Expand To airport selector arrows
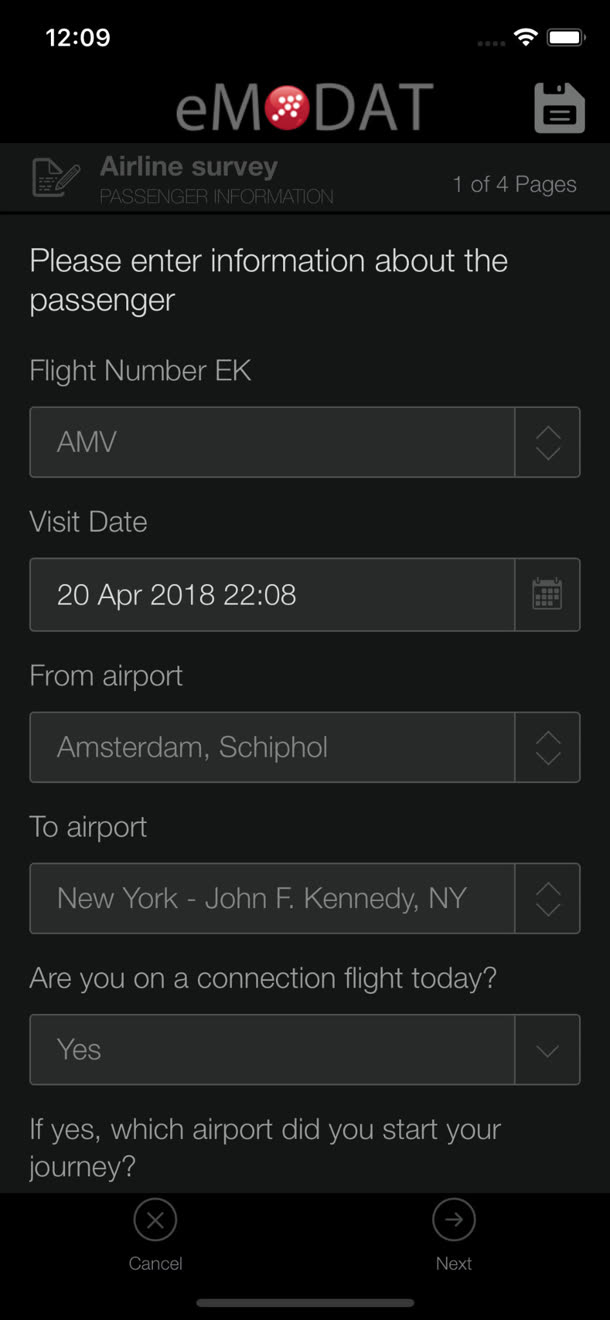Screen dimensions: 610x1320 [547, 898]
